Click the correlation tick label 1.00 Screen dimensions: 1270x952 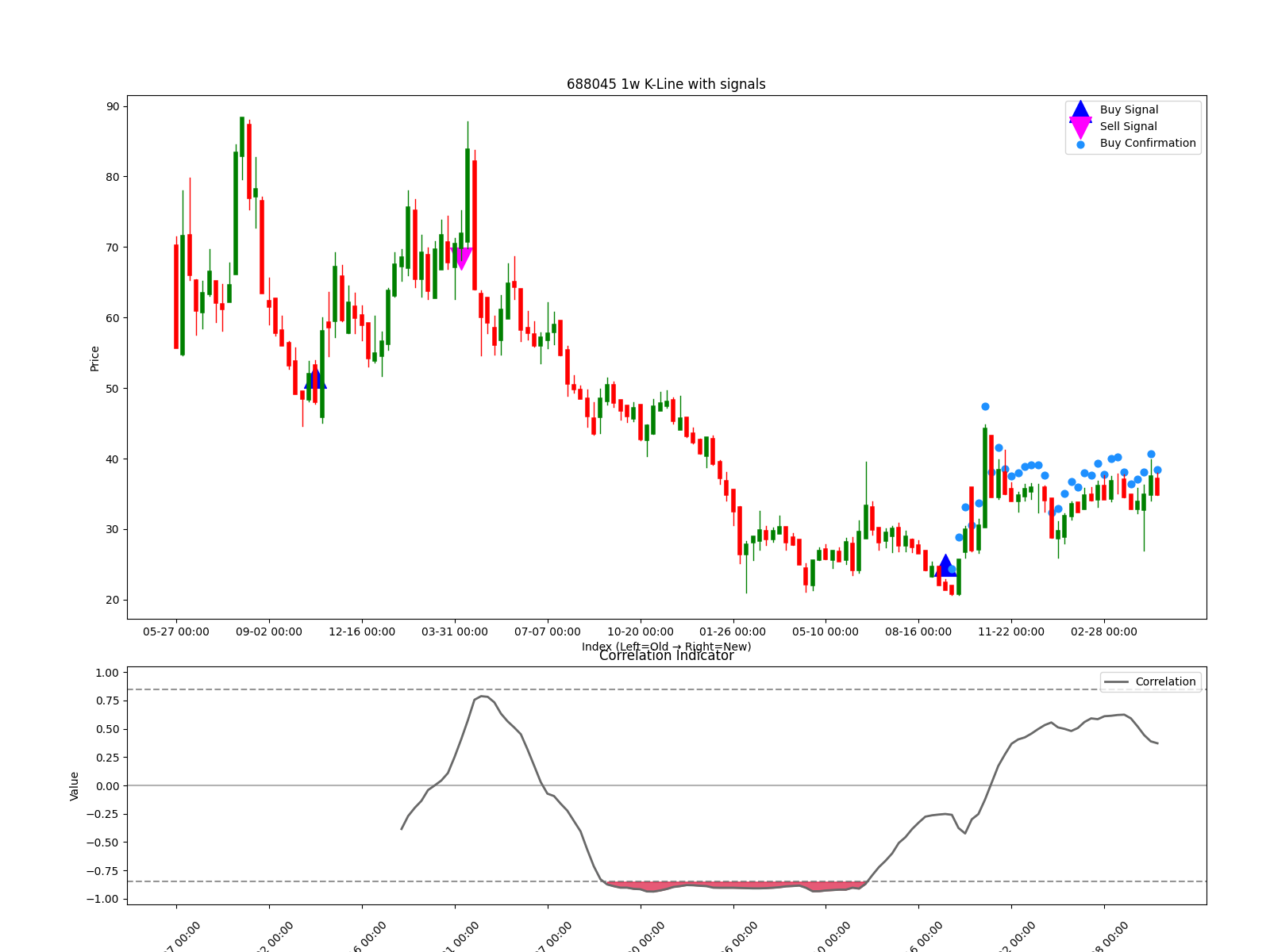[x=106, y=673]
